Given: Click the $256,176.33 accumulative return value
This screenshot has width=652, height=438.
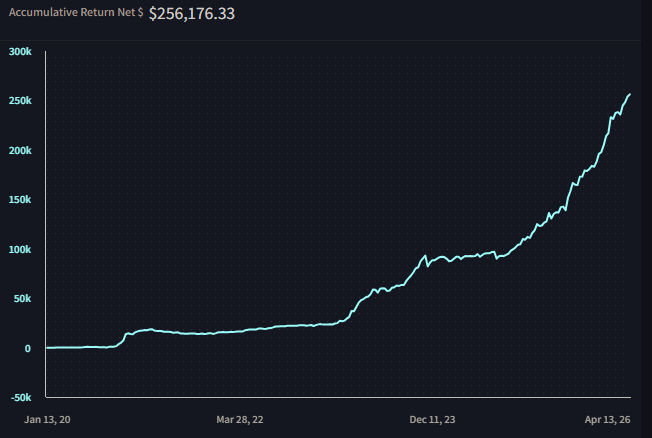Looking at the screenshot, I should pos(192,13).
